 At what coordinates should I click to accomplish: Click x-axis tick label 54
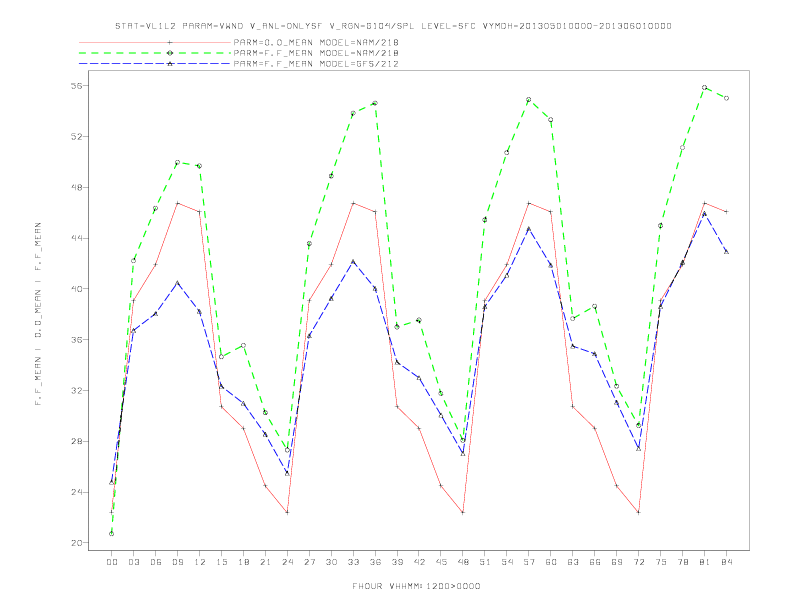pos(507,562)
